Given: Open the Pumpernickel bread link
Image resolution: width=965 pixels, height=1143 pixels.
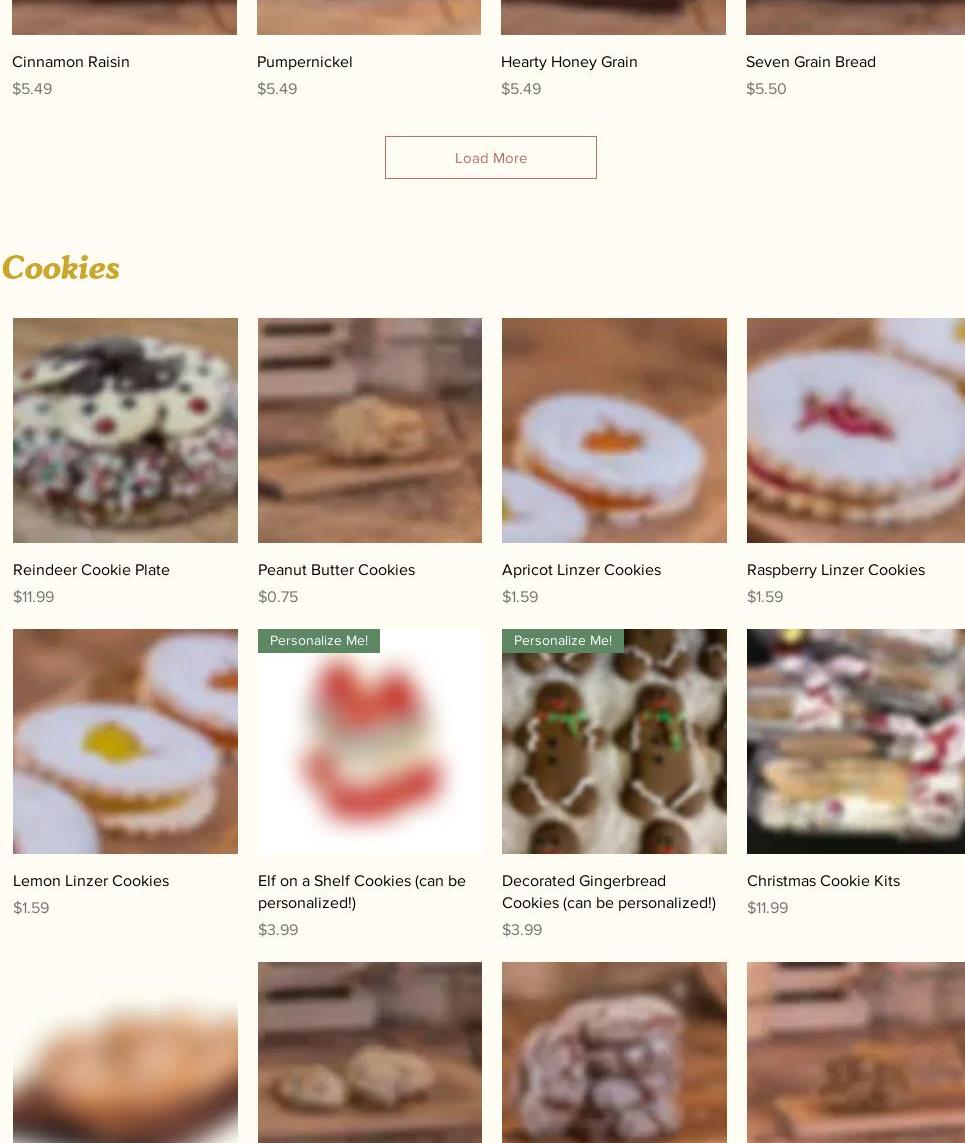Looking at the screenshot, I should (305, 62).
